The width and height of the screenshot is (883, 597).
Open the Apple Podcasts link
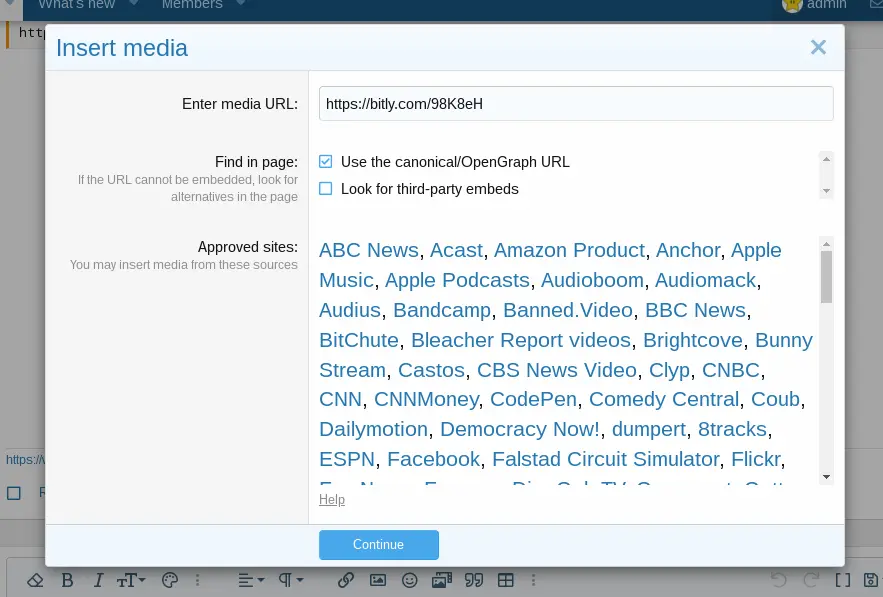point(457,280)
